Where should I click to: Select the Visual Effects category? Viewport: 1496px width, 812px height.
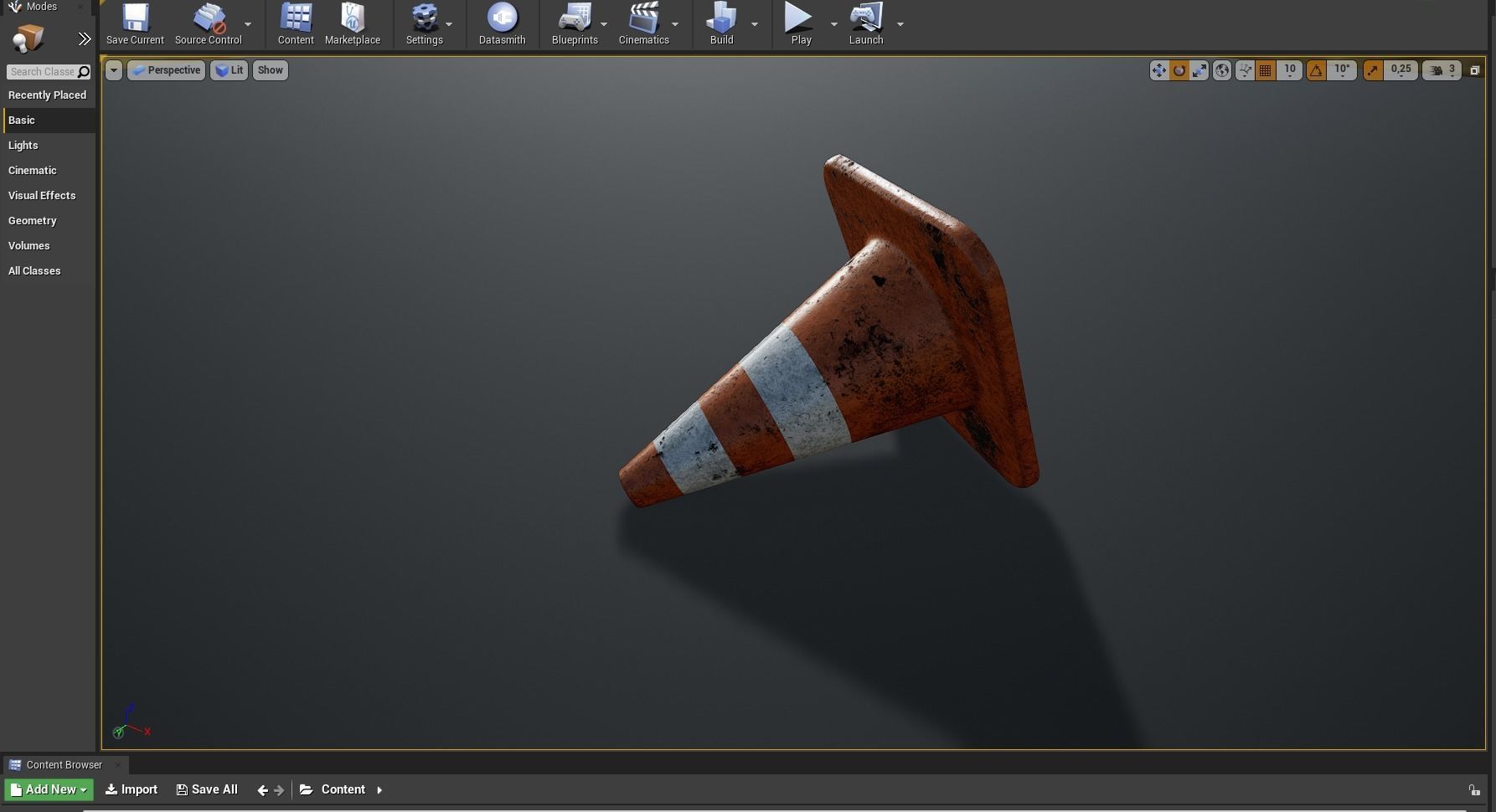tap(49, 196)
